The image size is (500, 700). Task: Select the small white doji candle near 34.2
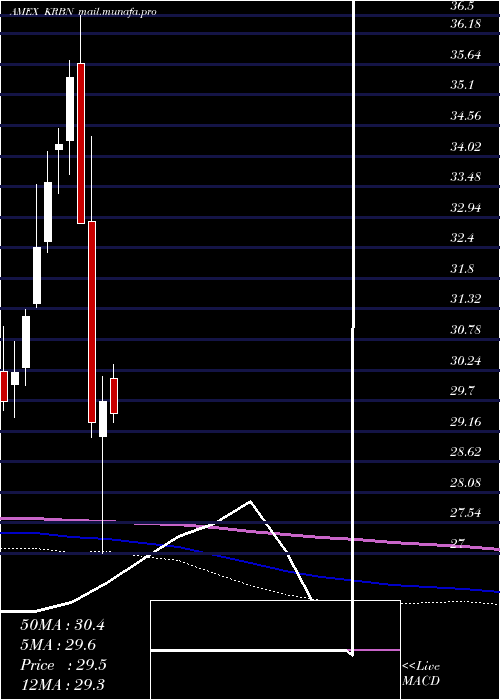click(x=59, y=147)
